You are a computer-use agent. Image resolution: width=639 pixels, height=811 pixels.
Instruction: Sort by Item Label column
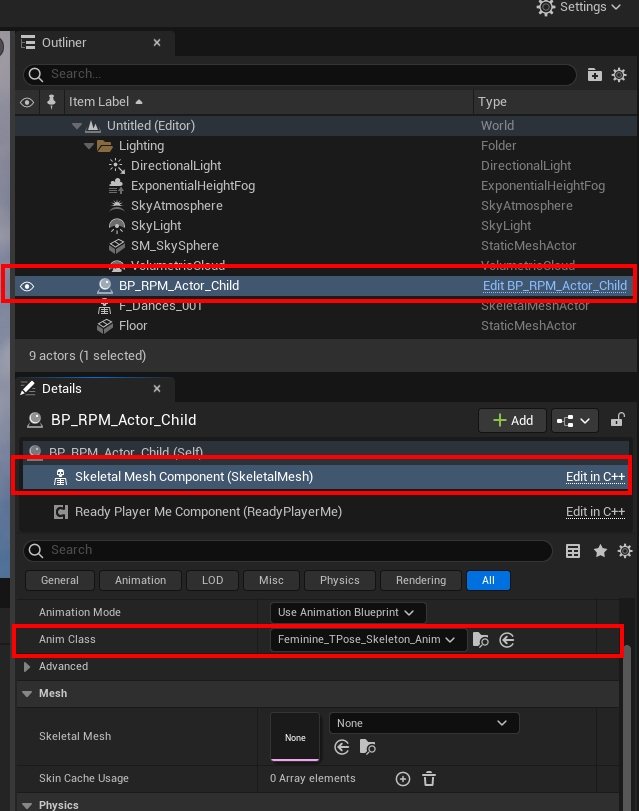pos(106,101)
